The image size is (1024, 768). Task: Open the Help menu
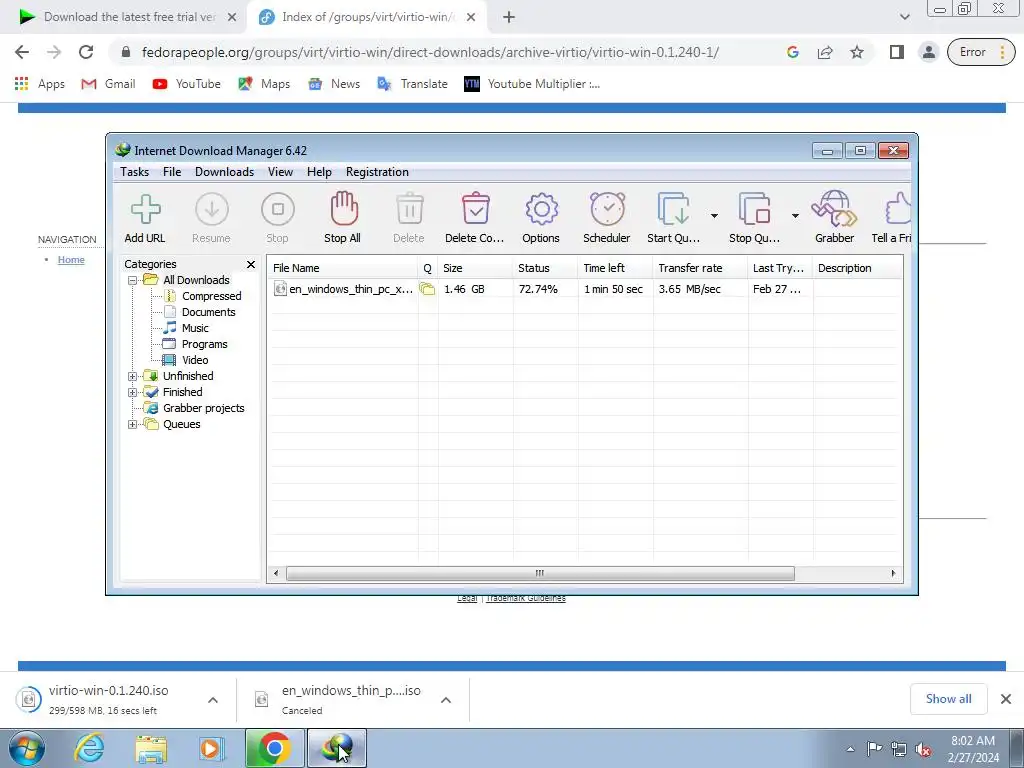(x=319, y=172)
